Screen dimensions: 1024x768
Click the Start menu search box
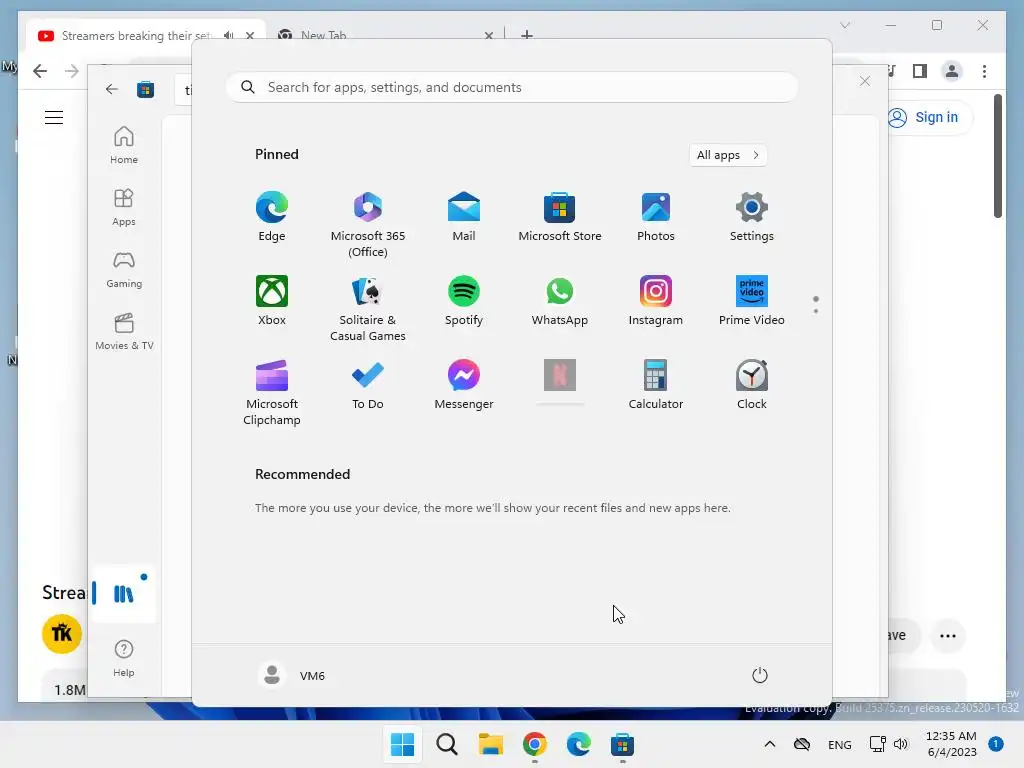coord(512,88)
